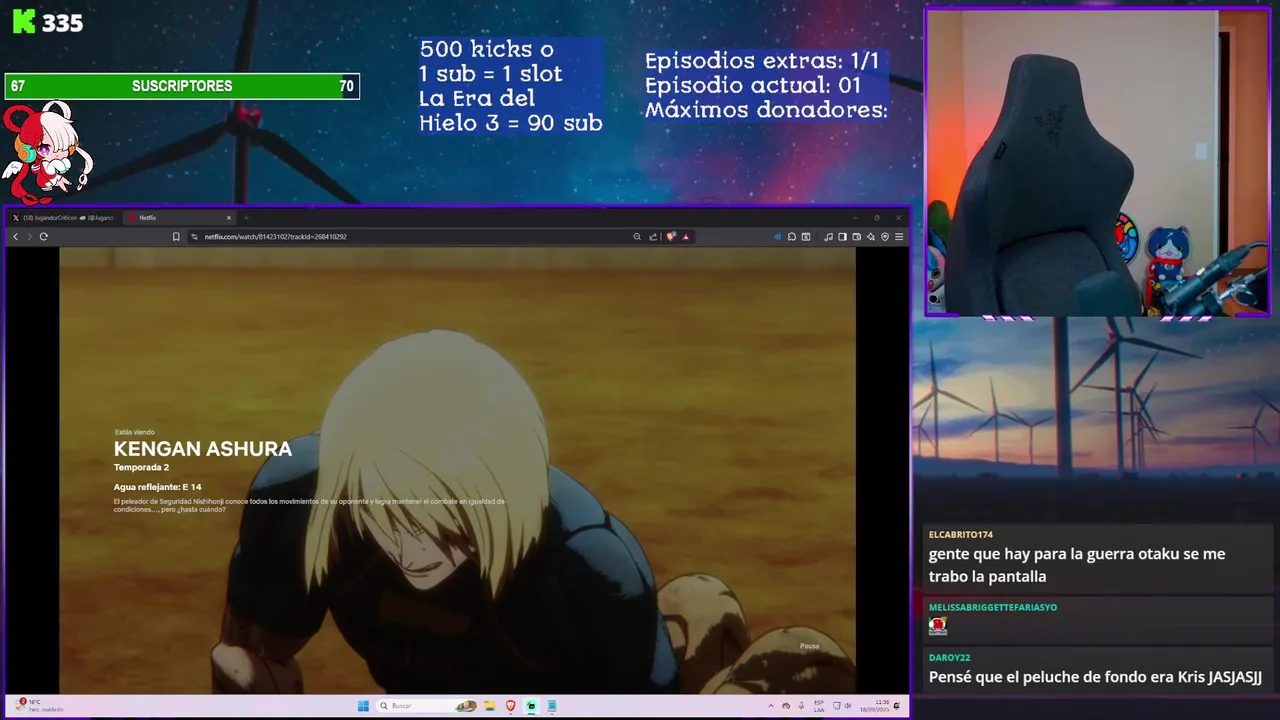Go back in the Brave browser
The height and width of the screenshot is (720, 1280).
pos(15,237)
